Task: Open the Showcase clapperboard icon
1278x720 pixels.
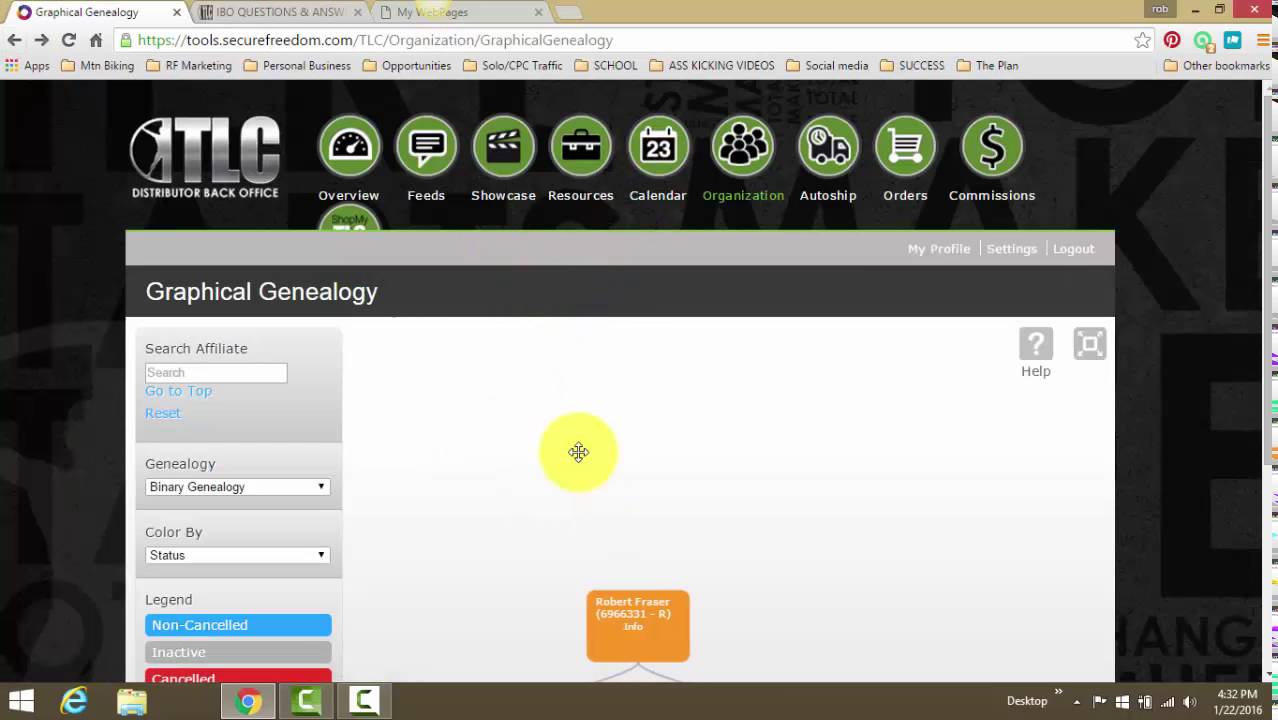Action: point(503,146)
